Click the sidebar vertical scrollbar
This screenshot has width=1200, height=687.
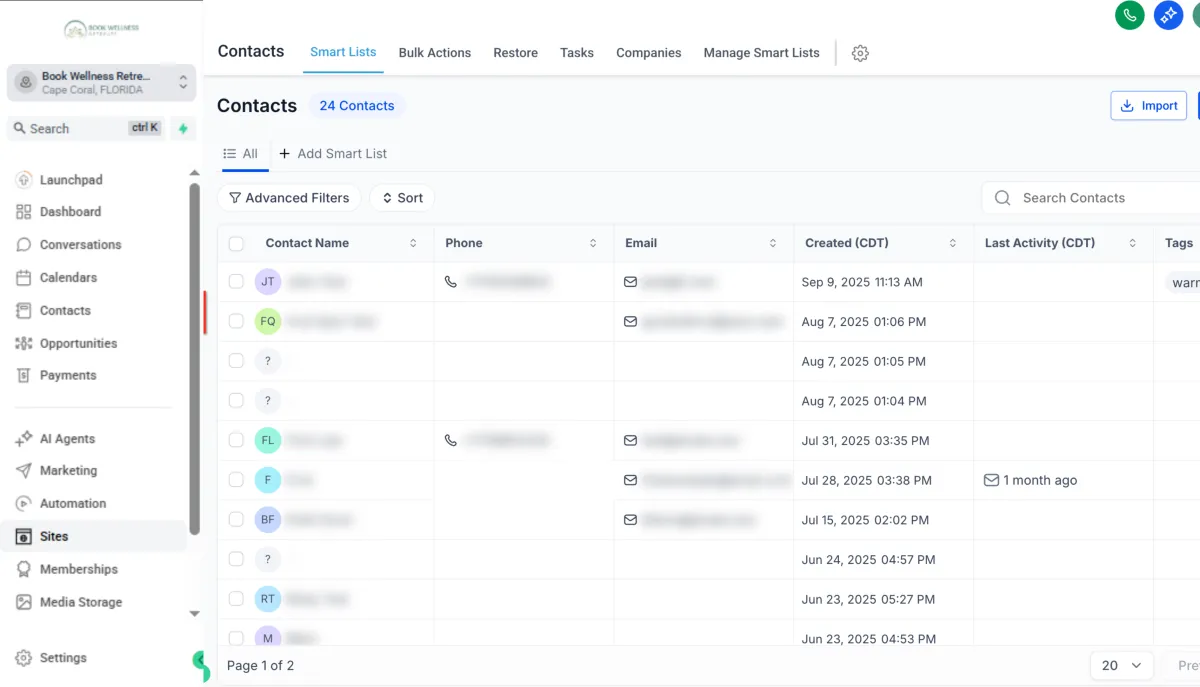194,359
